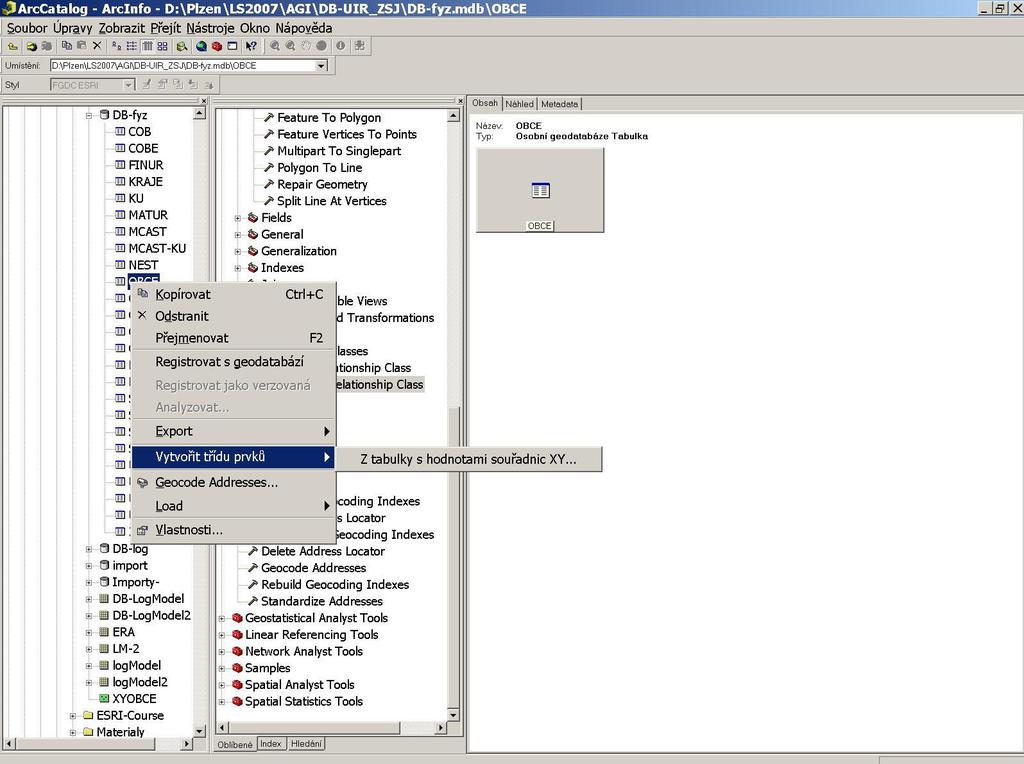Switch to toolbox Hledání tab
The height and width of the screenshot is (764, 1024).
click(x=306, y=744)
